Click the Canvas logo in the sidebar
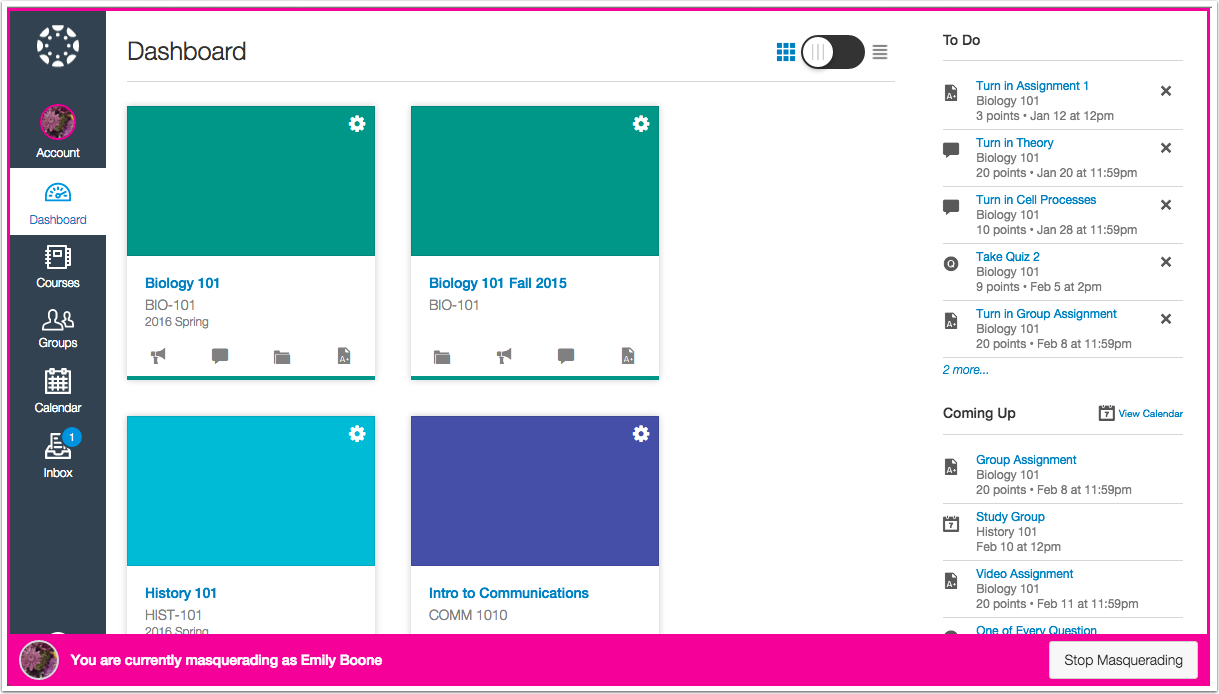 tap(58, 46)
